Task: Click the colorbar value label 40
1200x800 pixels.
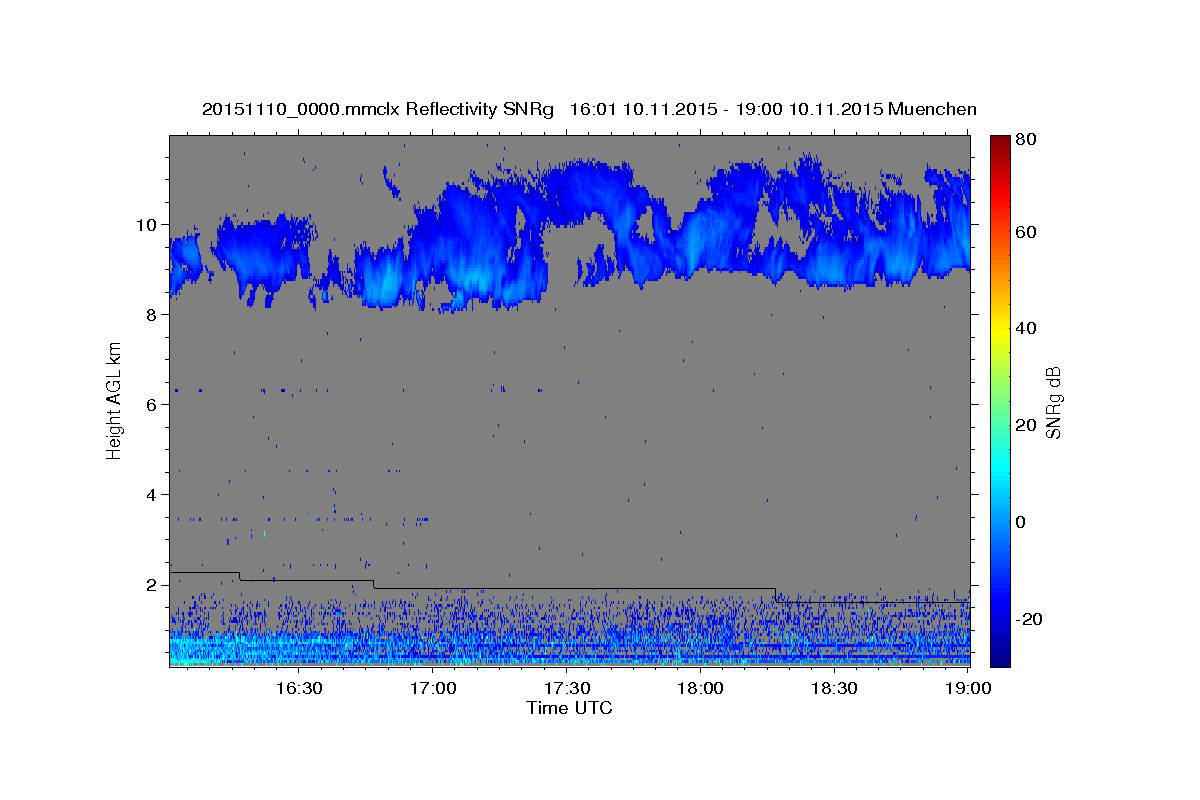Action: [1025, 328]
